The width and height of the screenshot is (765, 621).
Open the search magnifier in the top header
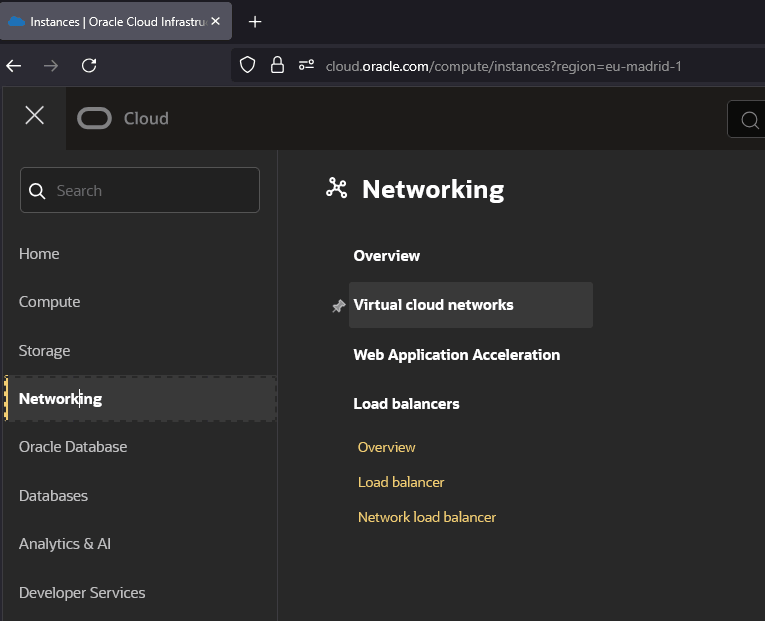point(749,120)
